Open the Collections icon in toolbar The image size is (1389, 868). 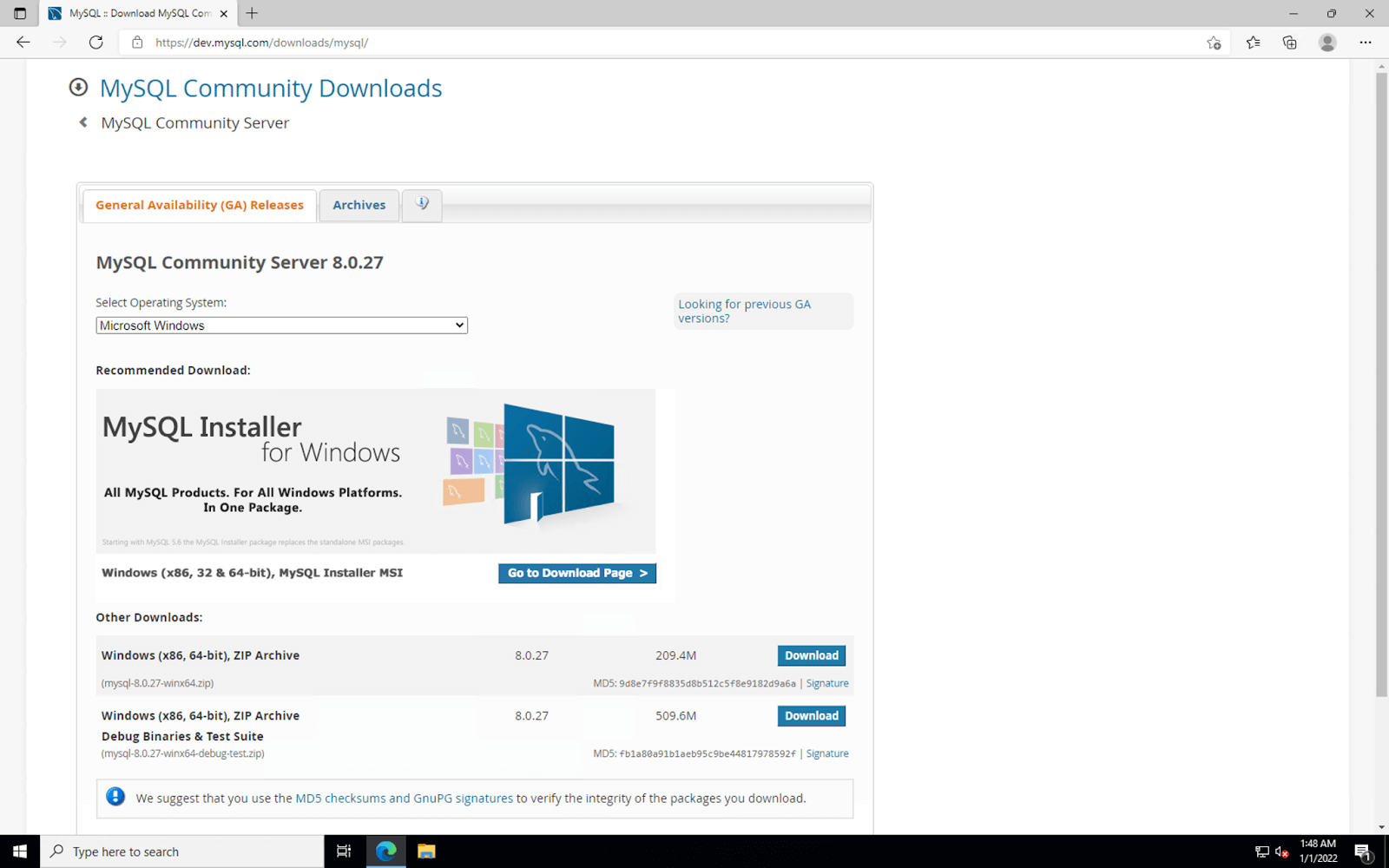1290,42
